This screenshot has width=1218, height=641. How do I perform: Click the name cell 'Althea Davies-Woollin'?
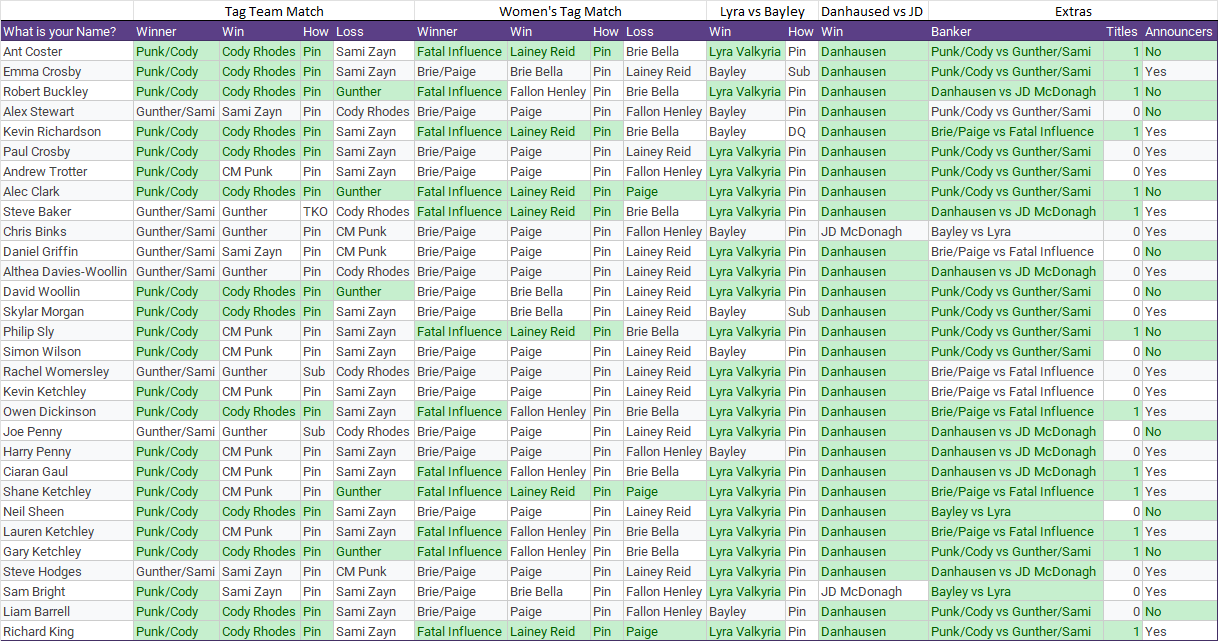pos(67,271)
